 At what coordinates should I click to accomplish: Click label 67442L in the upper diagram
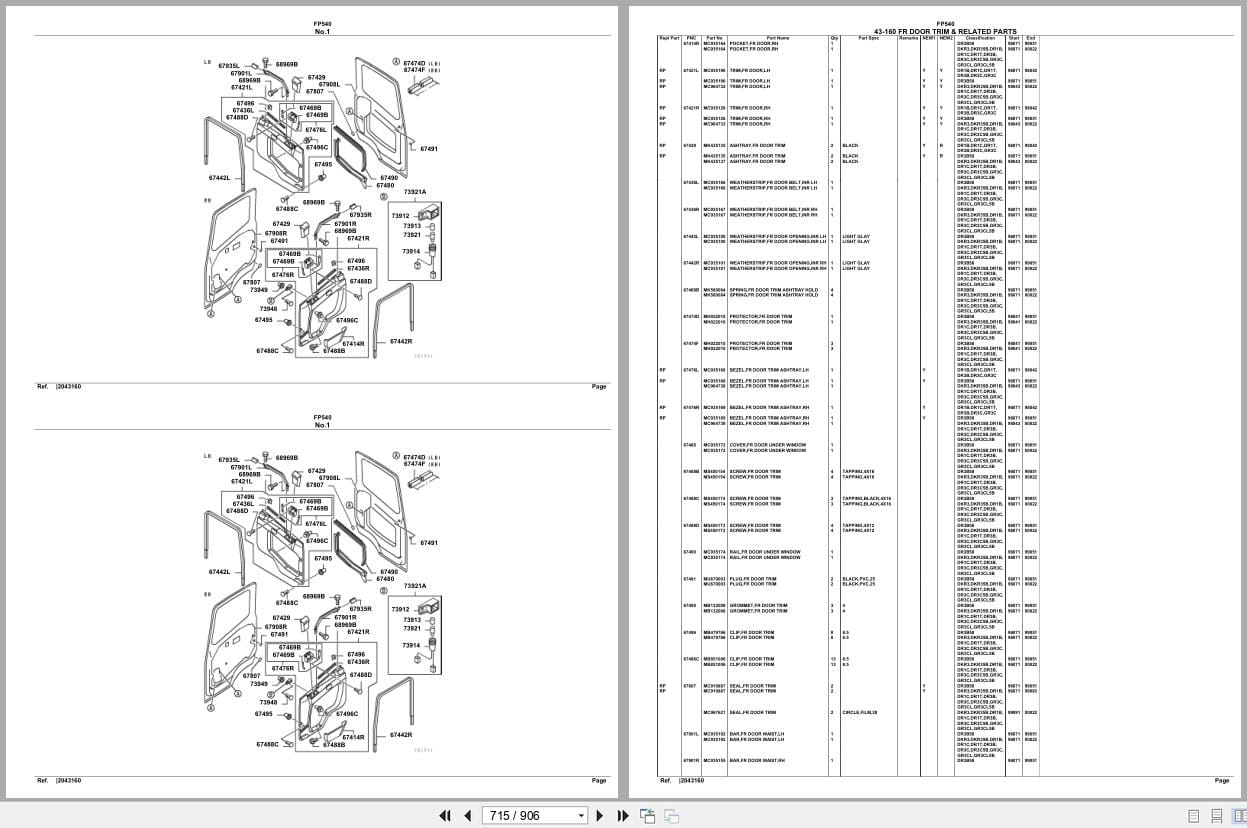pos(219,178)
